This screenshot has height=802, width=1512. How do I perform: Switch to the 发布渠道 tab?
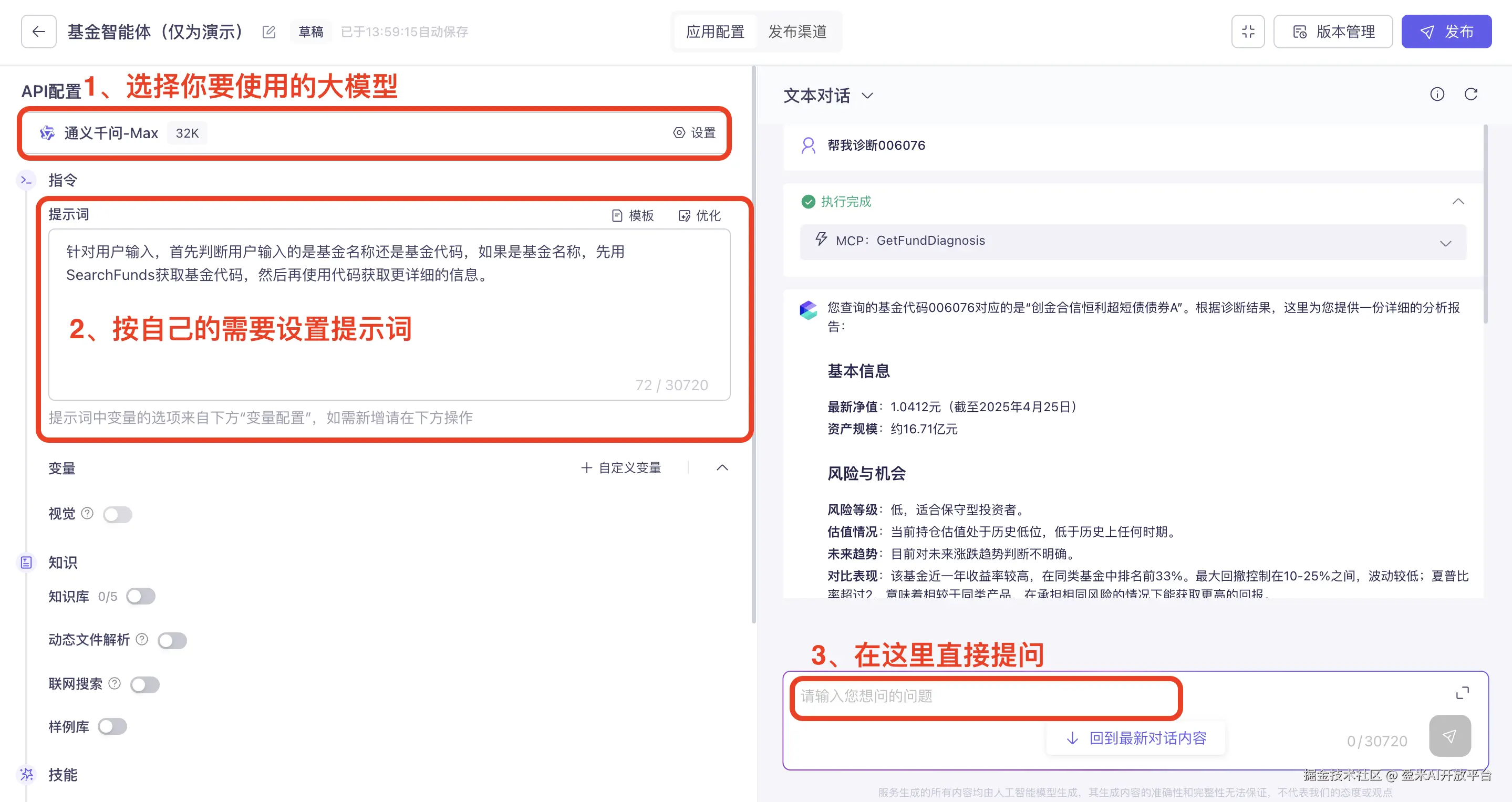797,32
